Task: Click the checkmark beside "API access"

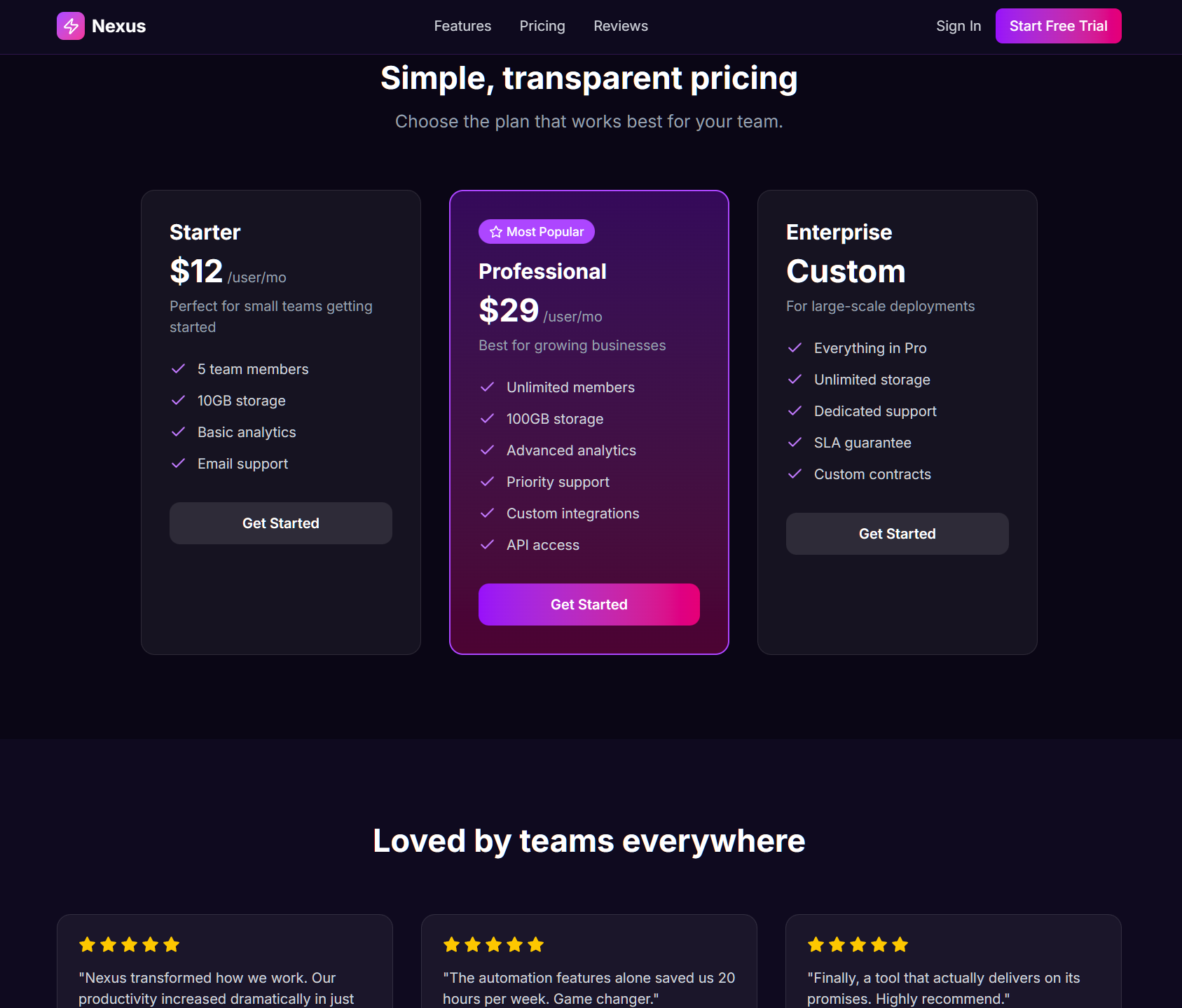Action: [x=488, y=544]
